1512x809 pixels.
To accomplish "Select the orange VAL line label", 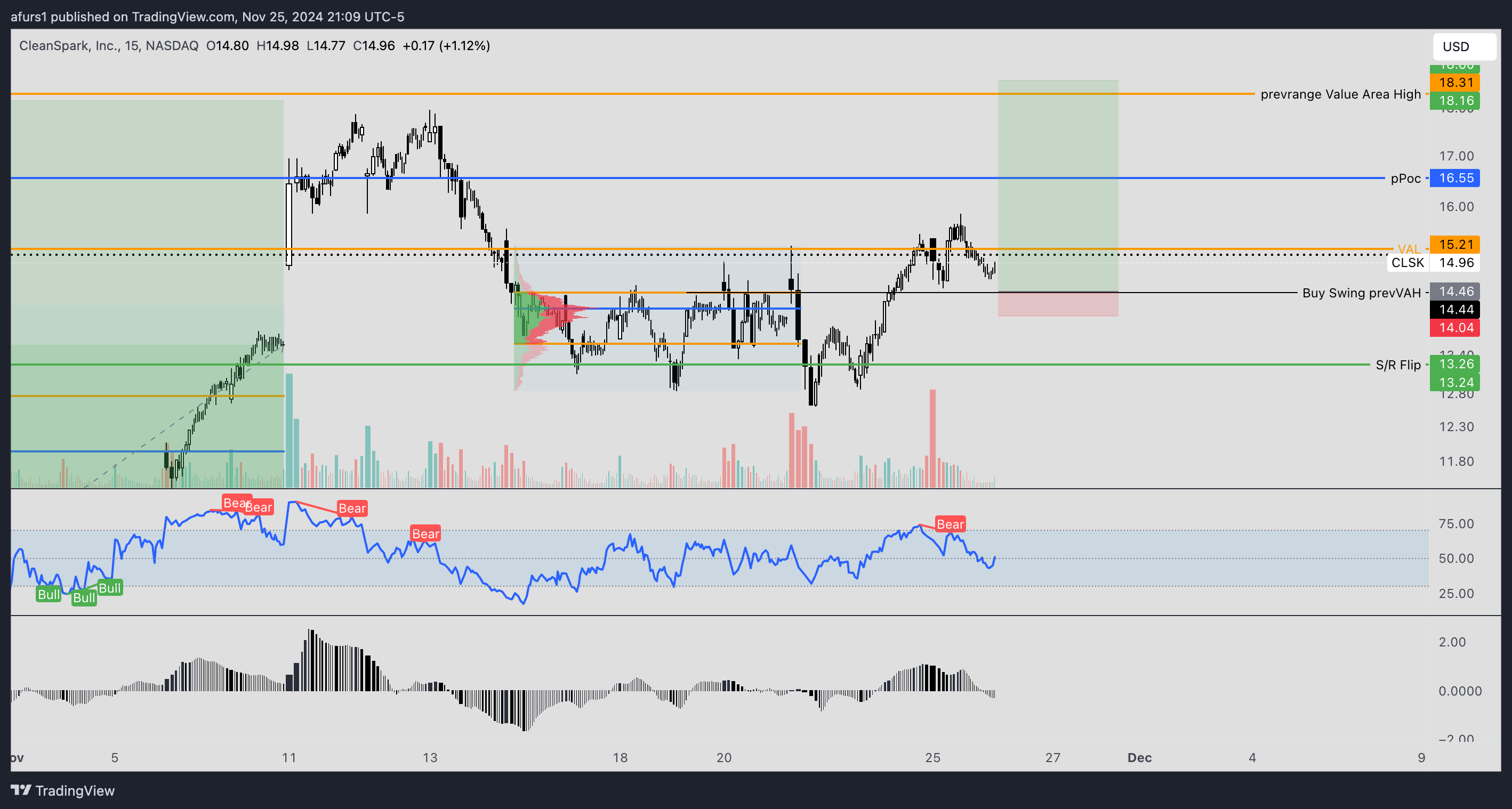I will click(x=1409, y=249).
